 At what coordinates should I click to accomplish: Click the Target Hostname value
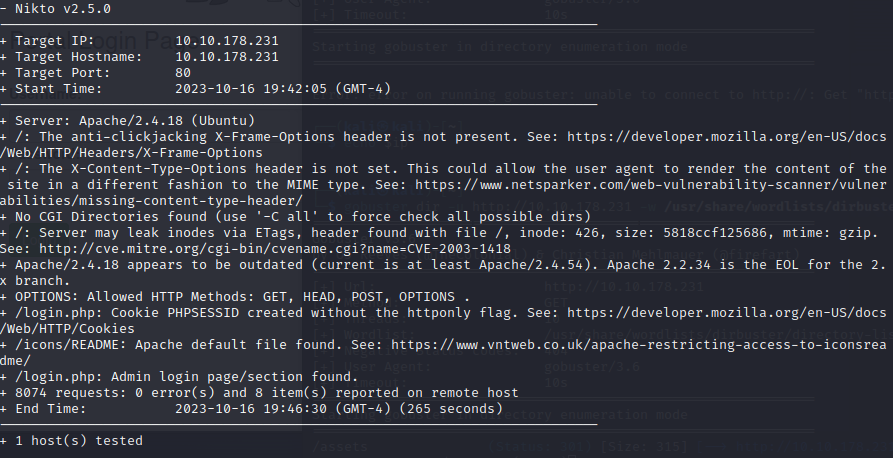pos(226,57)
